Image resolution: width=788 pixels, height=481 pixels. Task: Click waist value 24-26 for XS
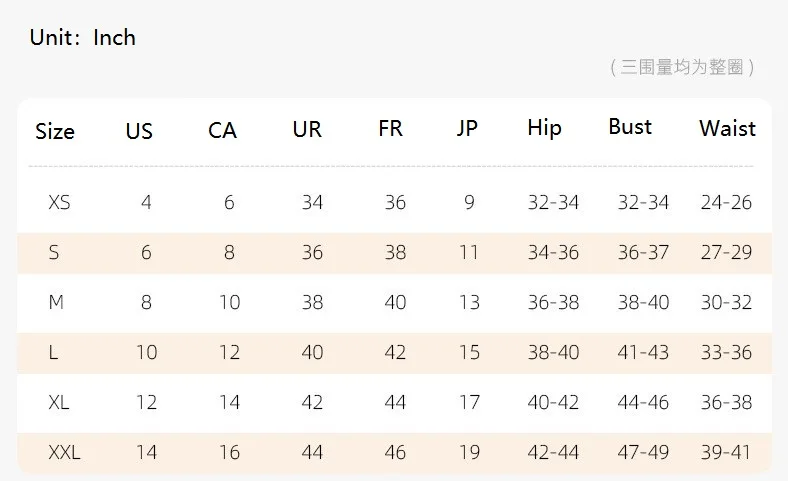tap(726, 203)
